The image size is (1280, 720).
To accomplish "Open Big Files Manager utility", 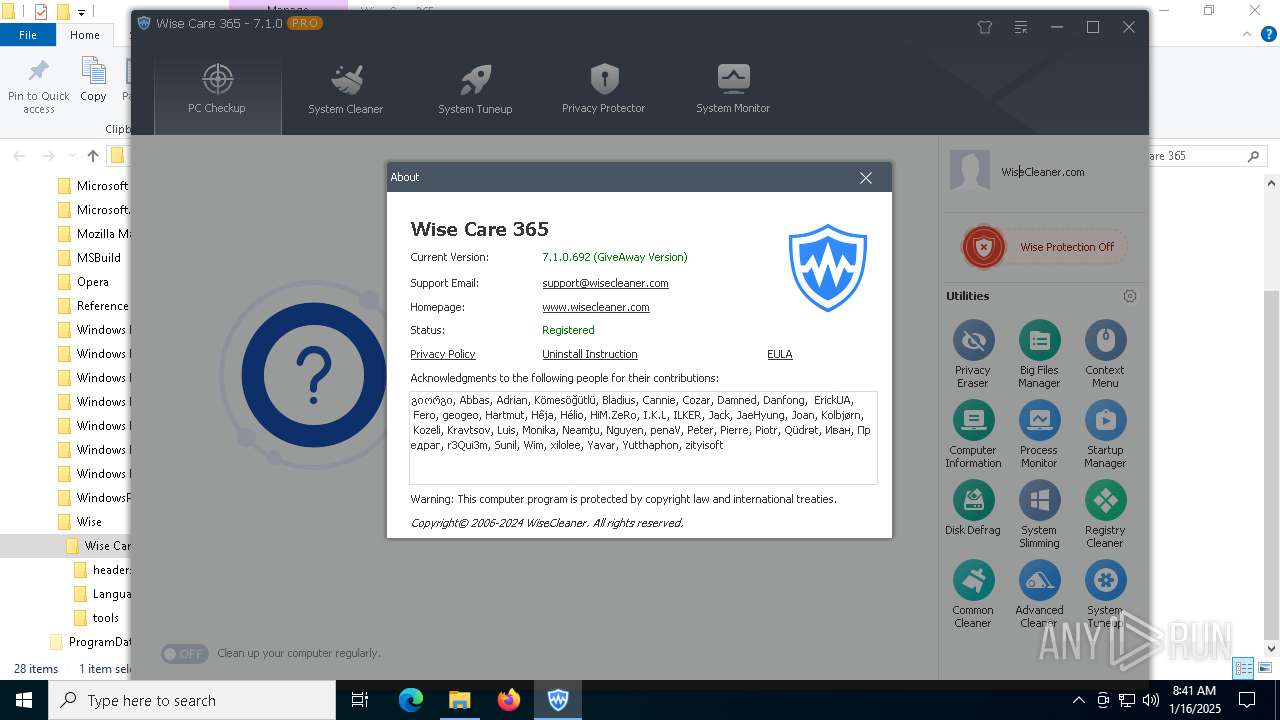I will (x=1039, y=354).
